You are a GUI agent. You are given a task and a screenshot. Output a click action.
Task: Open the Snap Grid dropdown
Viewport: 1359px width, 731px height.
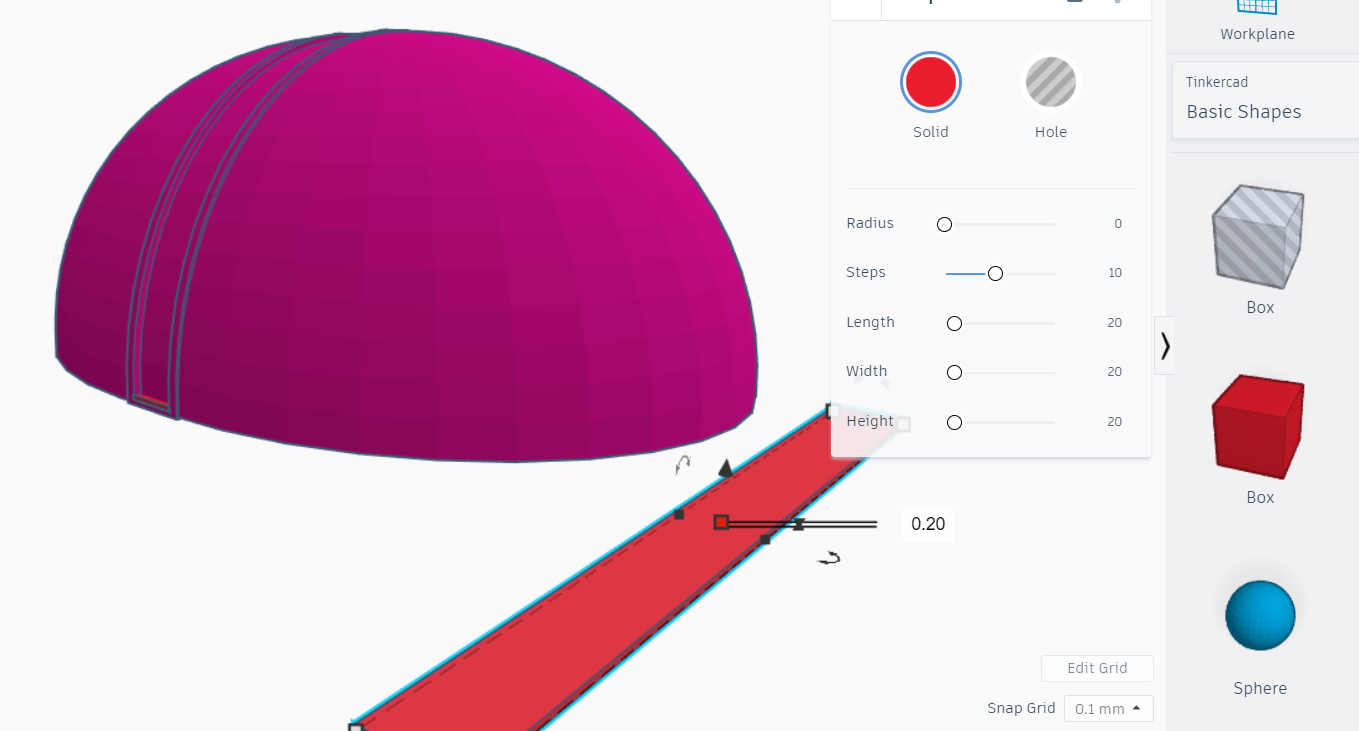(x=1108, y=707)
